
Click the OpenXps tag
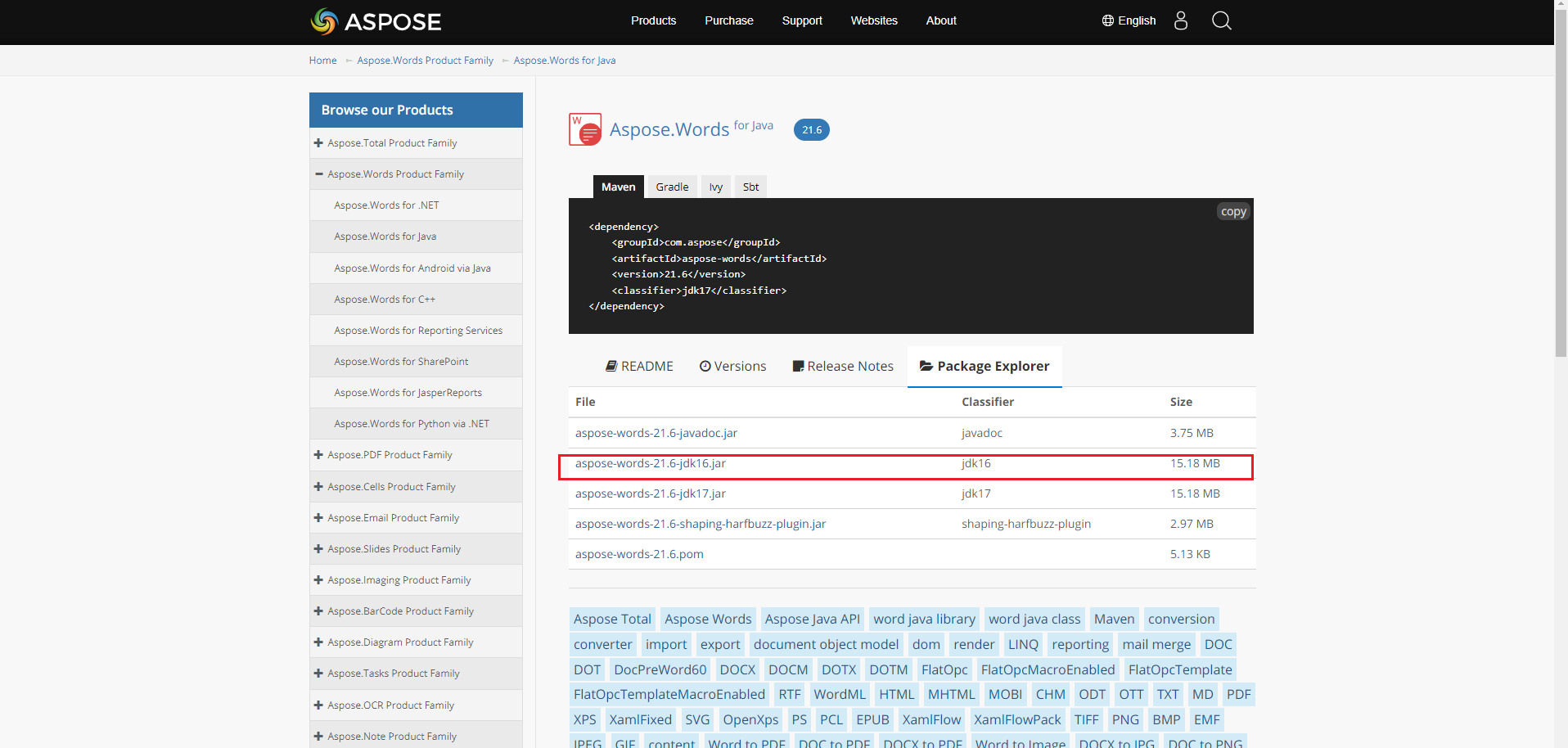point(750,719)
